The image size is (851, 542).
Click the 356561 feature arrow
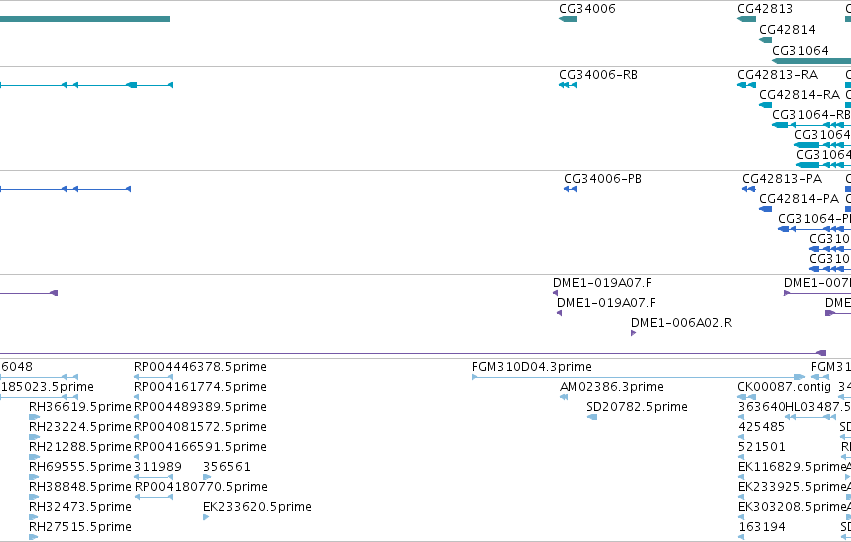coord(207,477)
